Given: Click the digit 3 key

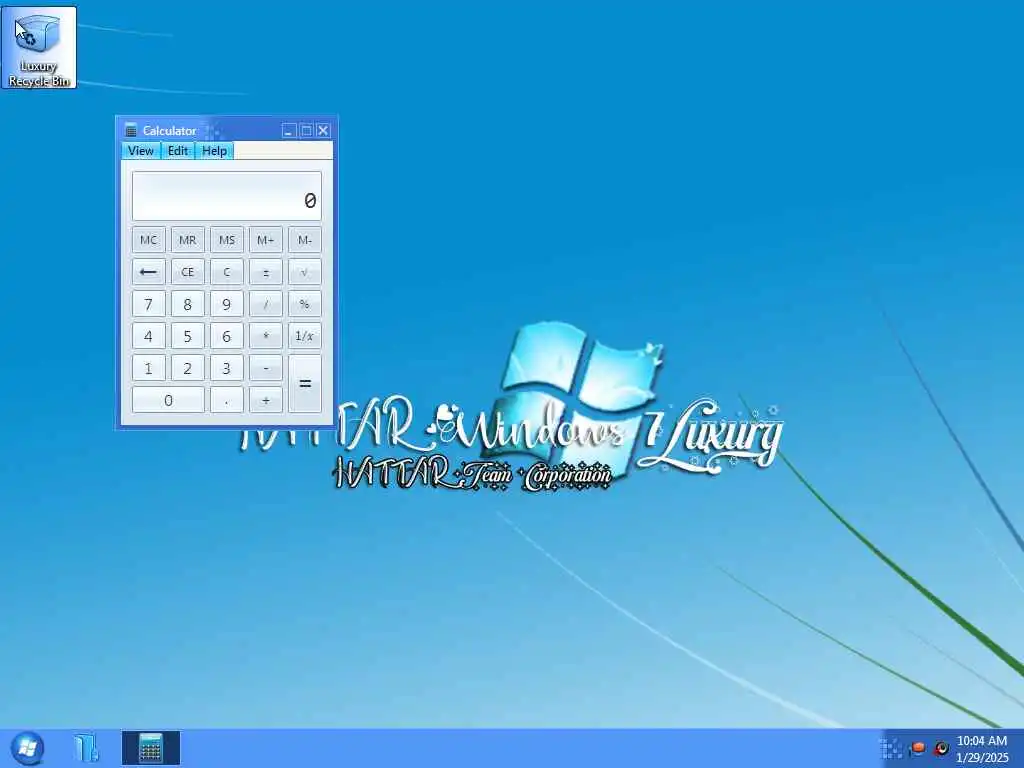Looking at the screenshot, I should tap(227, 368).
